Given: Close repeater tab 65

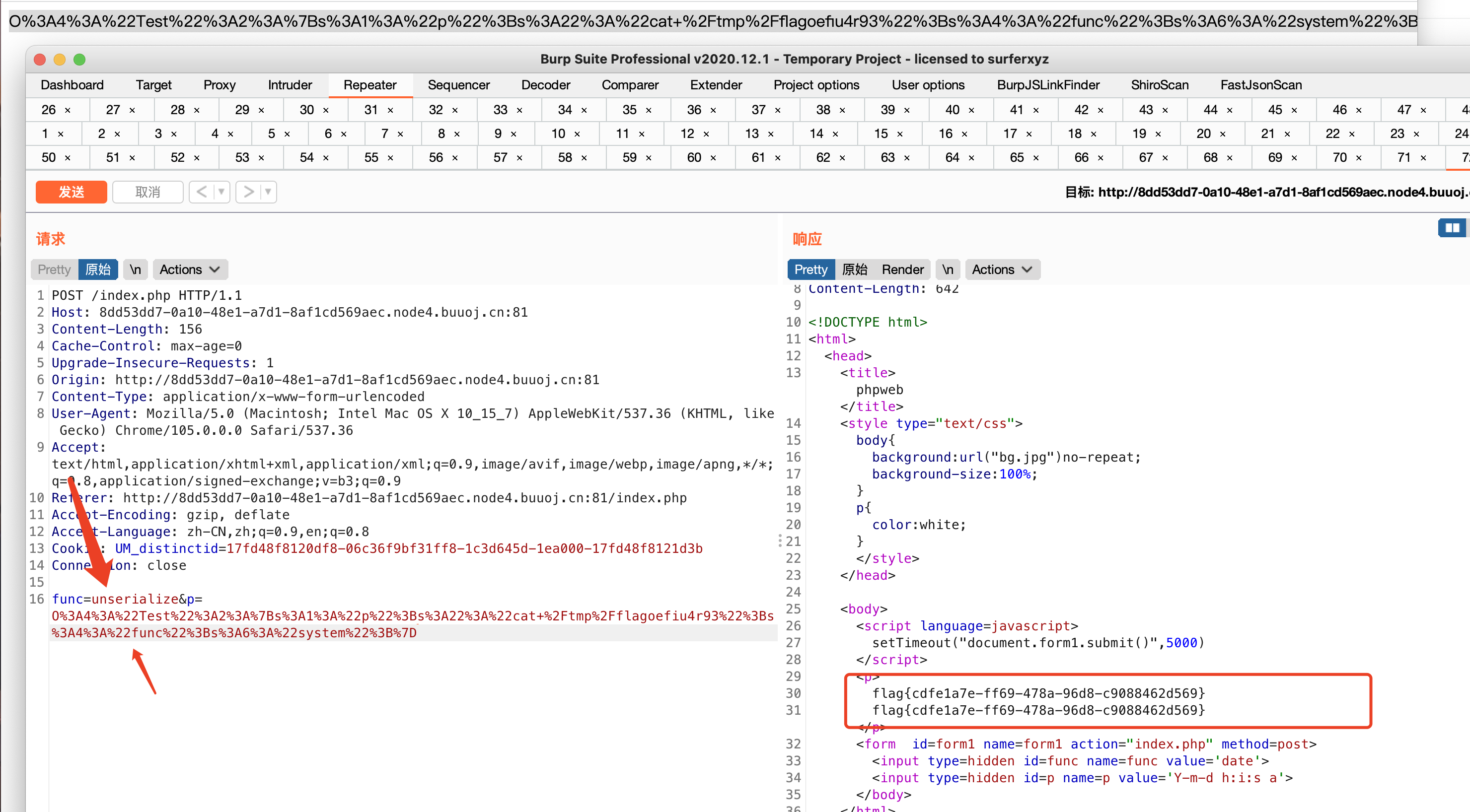Looking at the screenshot, I should 1036,158.
